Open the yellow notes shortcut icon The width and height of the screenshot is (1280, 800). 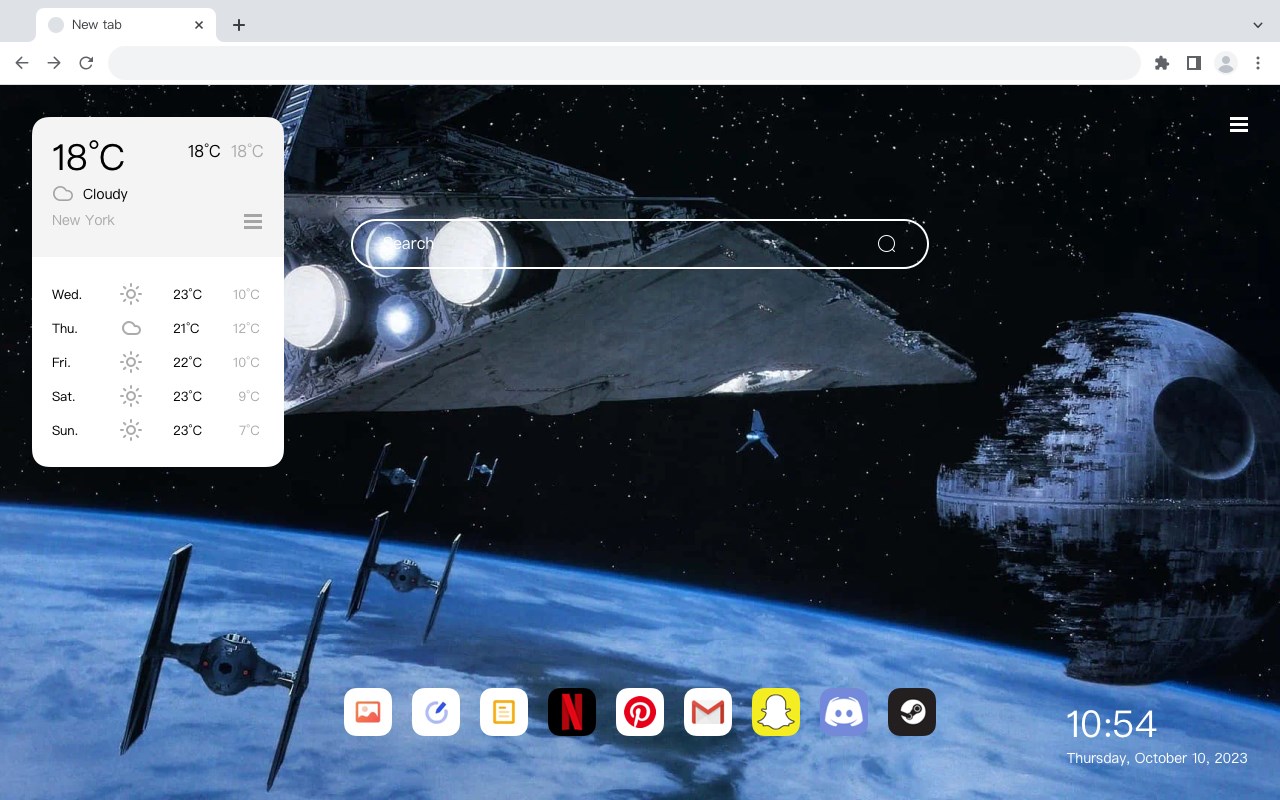click(x=504, y=712)
